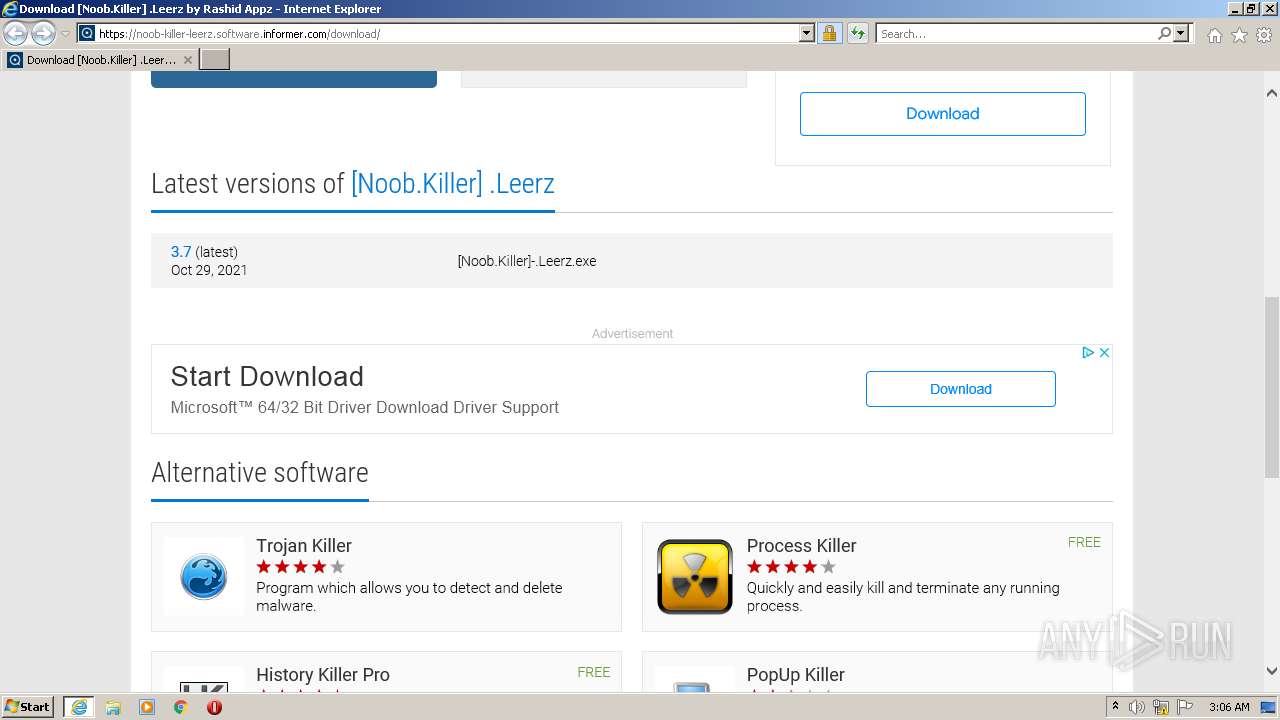This screenshot has width=1280, height=720.
Task: Click the browser Back arrow button
Action: click(x=16, y=34)
